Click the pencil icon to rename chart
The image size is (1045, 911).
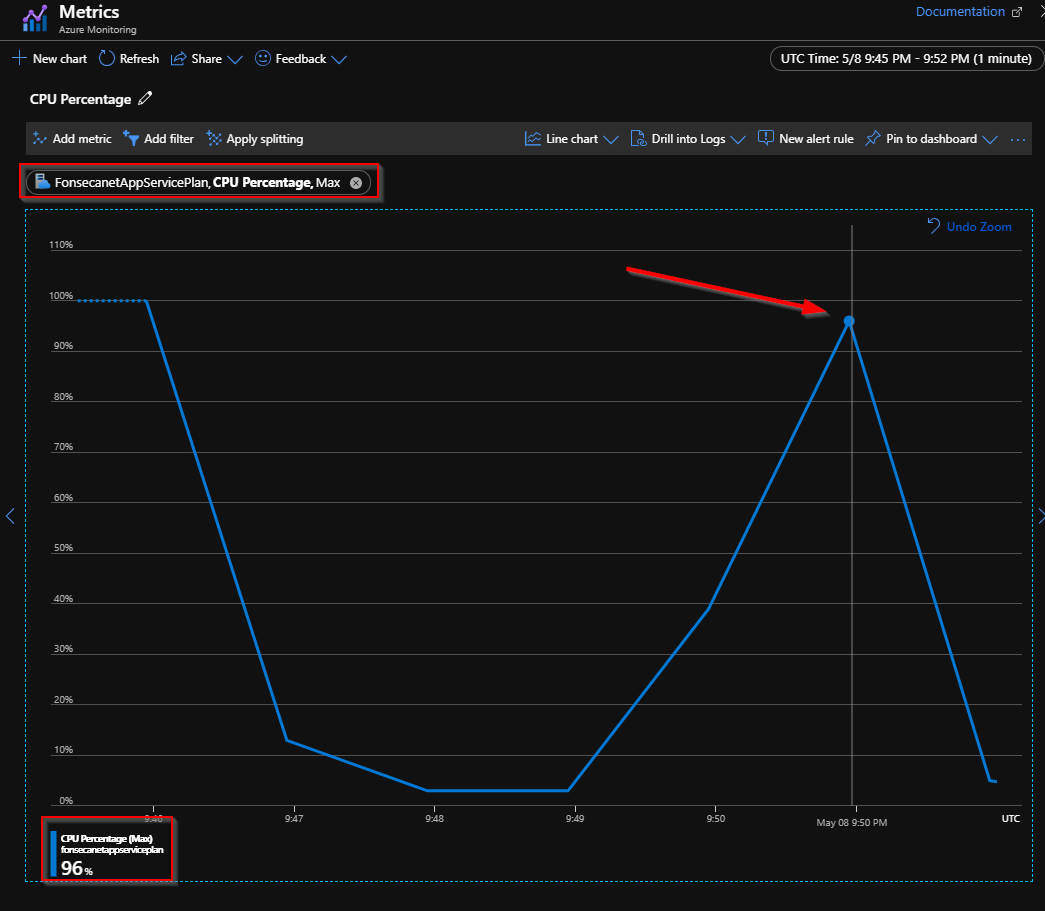click(143, 98)
